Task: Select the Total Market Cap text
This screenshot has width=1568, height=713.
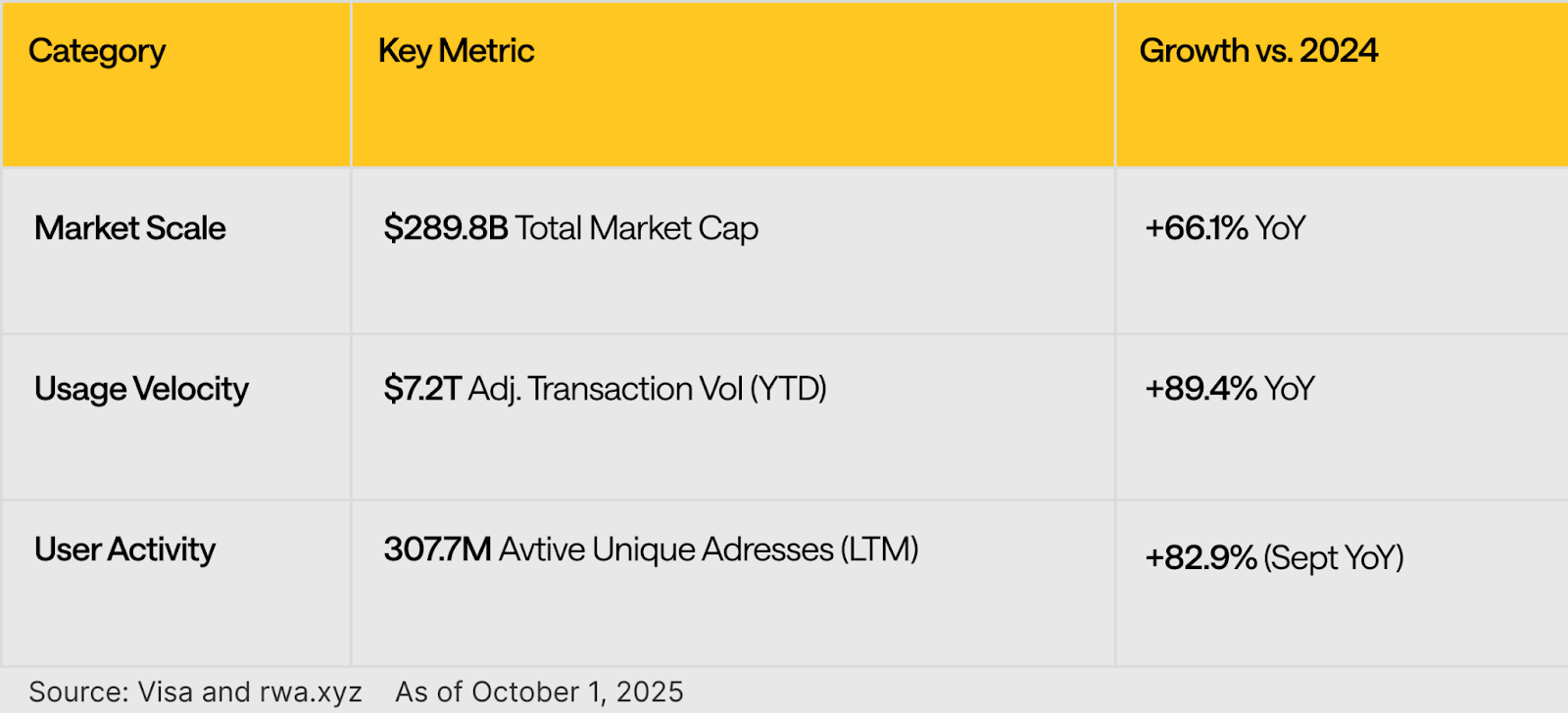Action: (637, 228)
